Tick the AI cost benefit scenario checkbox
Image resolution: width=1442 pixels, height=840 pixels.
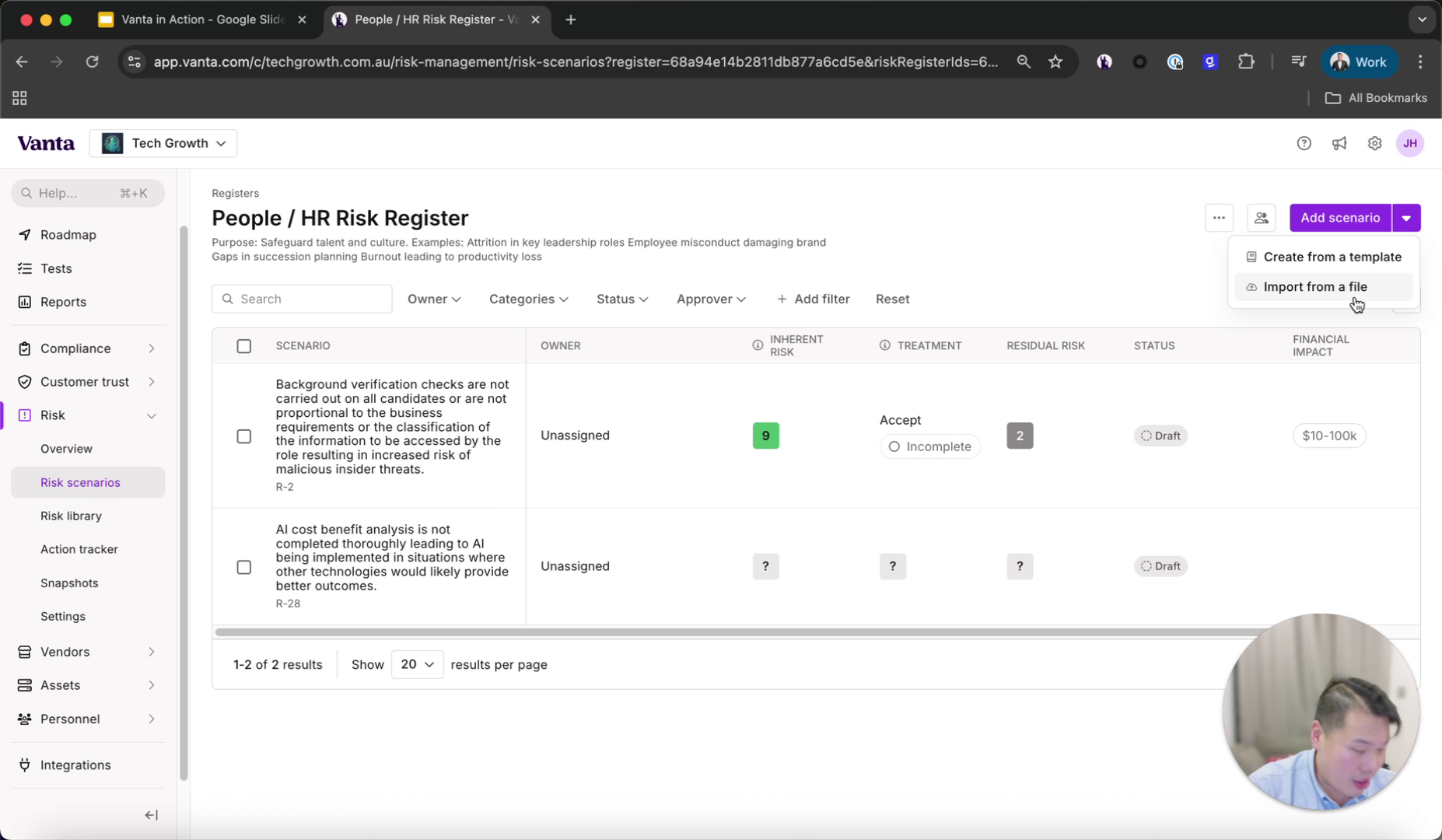[244, 567]
